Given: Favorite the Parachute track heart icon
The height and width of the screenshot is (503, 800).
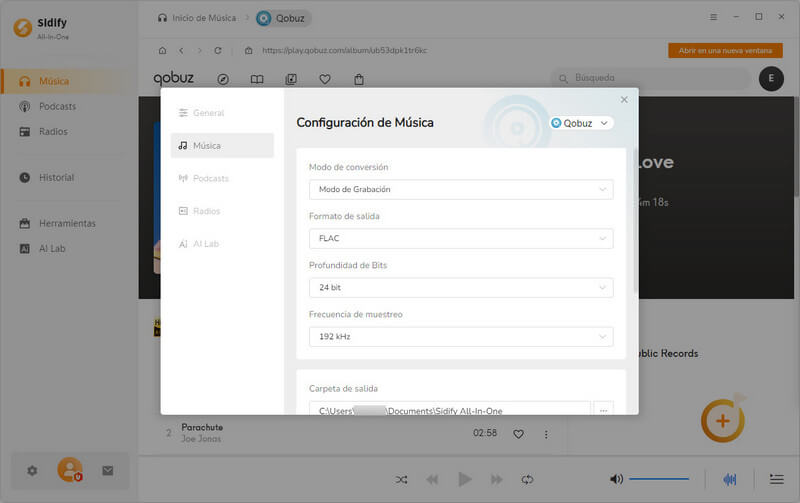Looking at the screenshot, I should pos(518,434).
